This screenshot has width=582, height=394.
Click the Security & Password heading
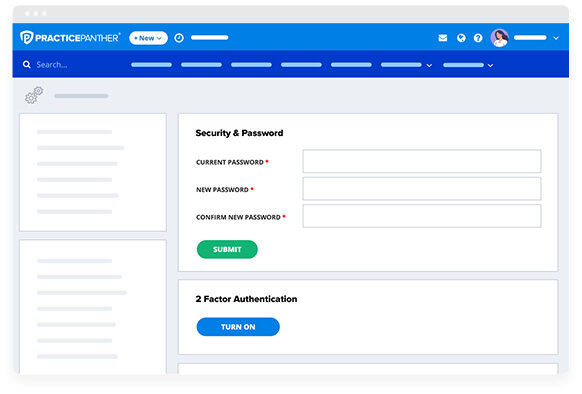239,133
